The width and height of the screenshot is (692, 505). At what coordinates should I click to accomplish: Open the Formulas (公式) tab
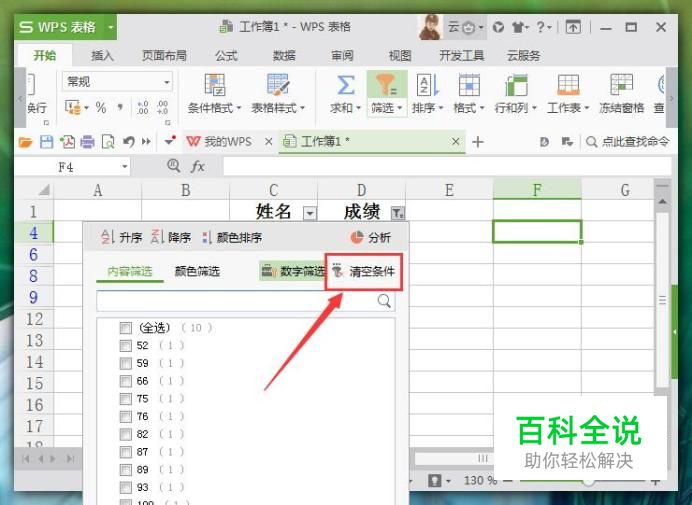(x=226, y=56)
